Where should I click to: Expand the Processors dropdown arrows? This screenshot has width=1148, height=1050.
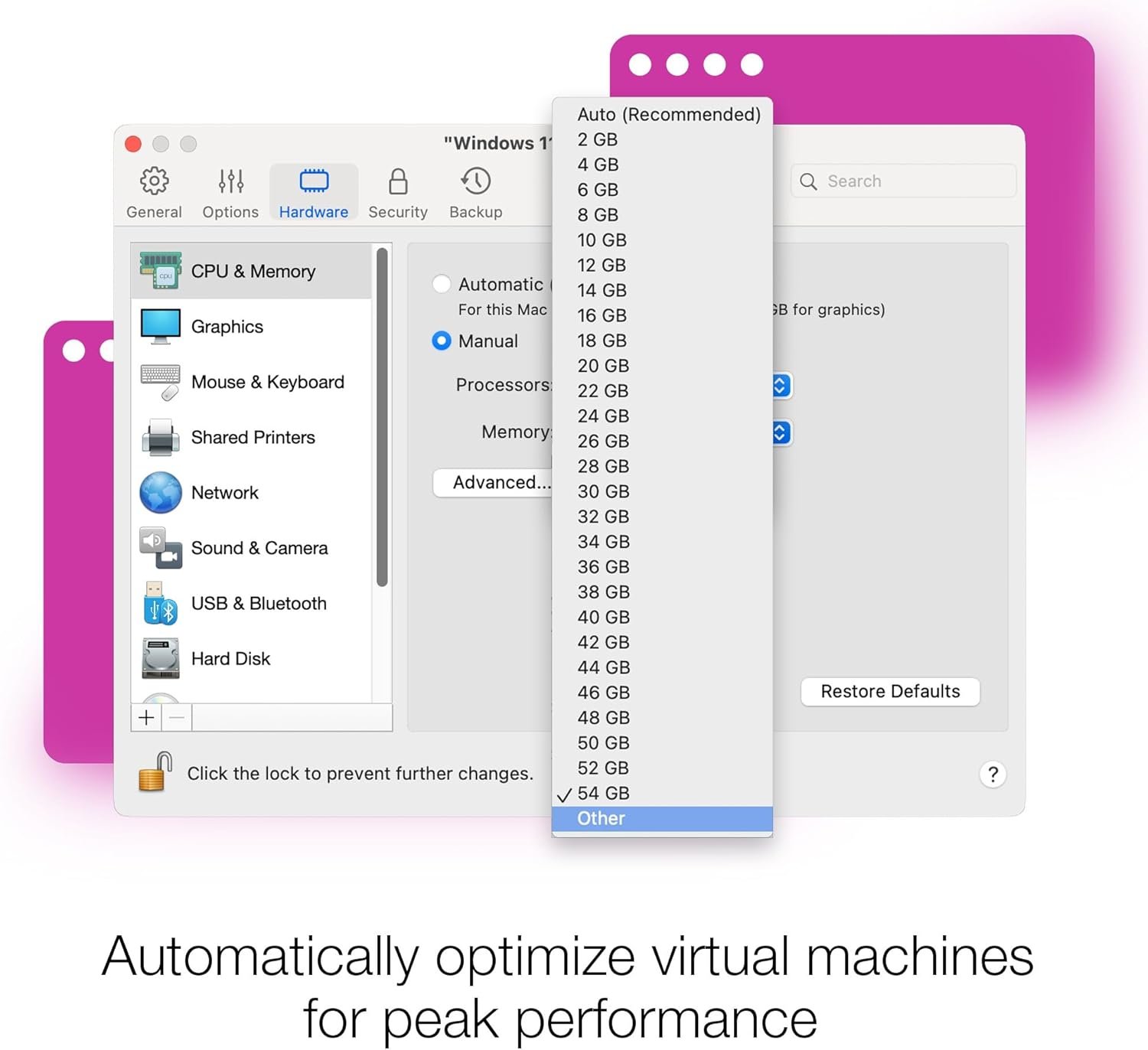click(x=780, y=385)
